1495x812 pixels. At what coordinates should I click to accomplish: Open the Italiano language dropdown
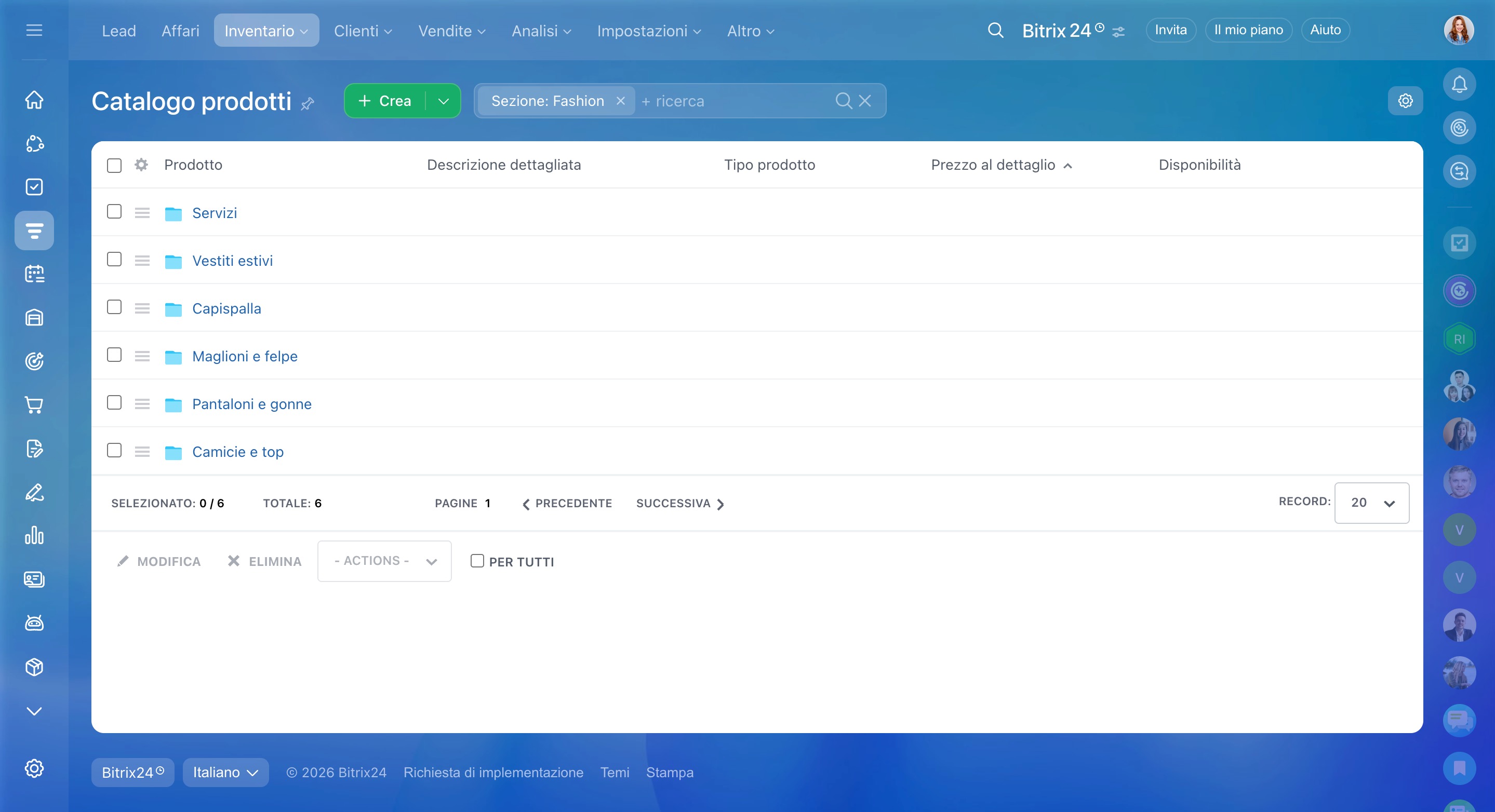click(225, 773)
